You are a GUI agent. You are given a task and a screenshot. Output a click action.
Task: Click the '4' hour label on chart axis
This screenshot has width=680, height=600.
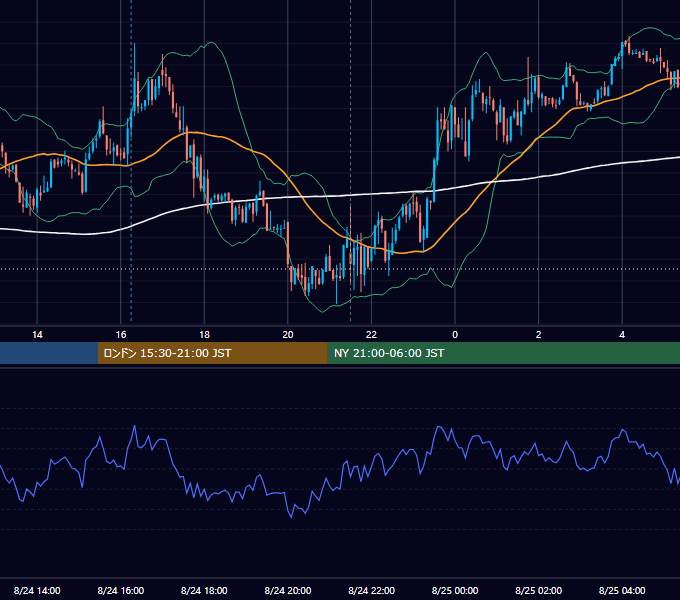coord(622,335)
